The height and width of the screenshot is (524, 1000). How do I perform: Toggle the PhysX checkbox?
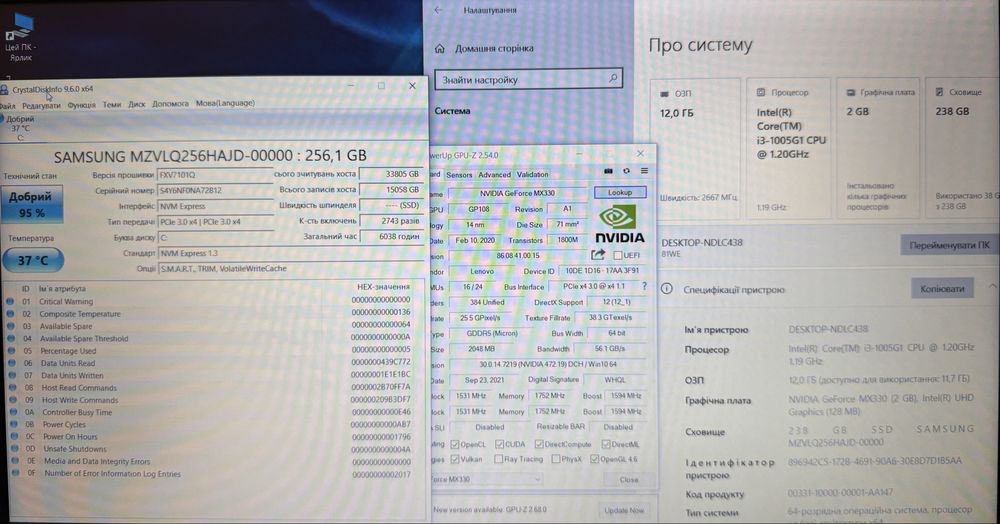pos(555,459)
